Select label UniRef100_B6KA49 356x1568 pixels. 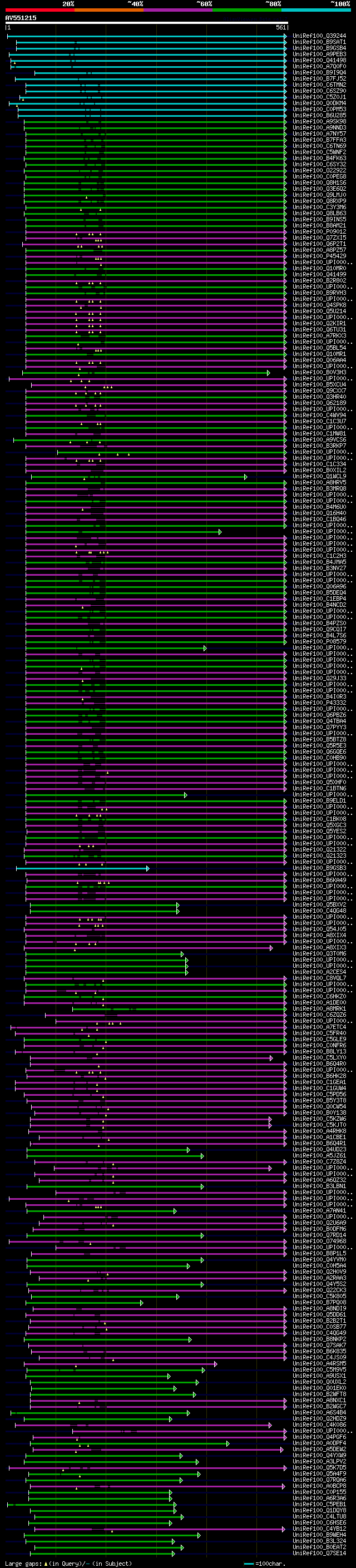tap(319, 880)
